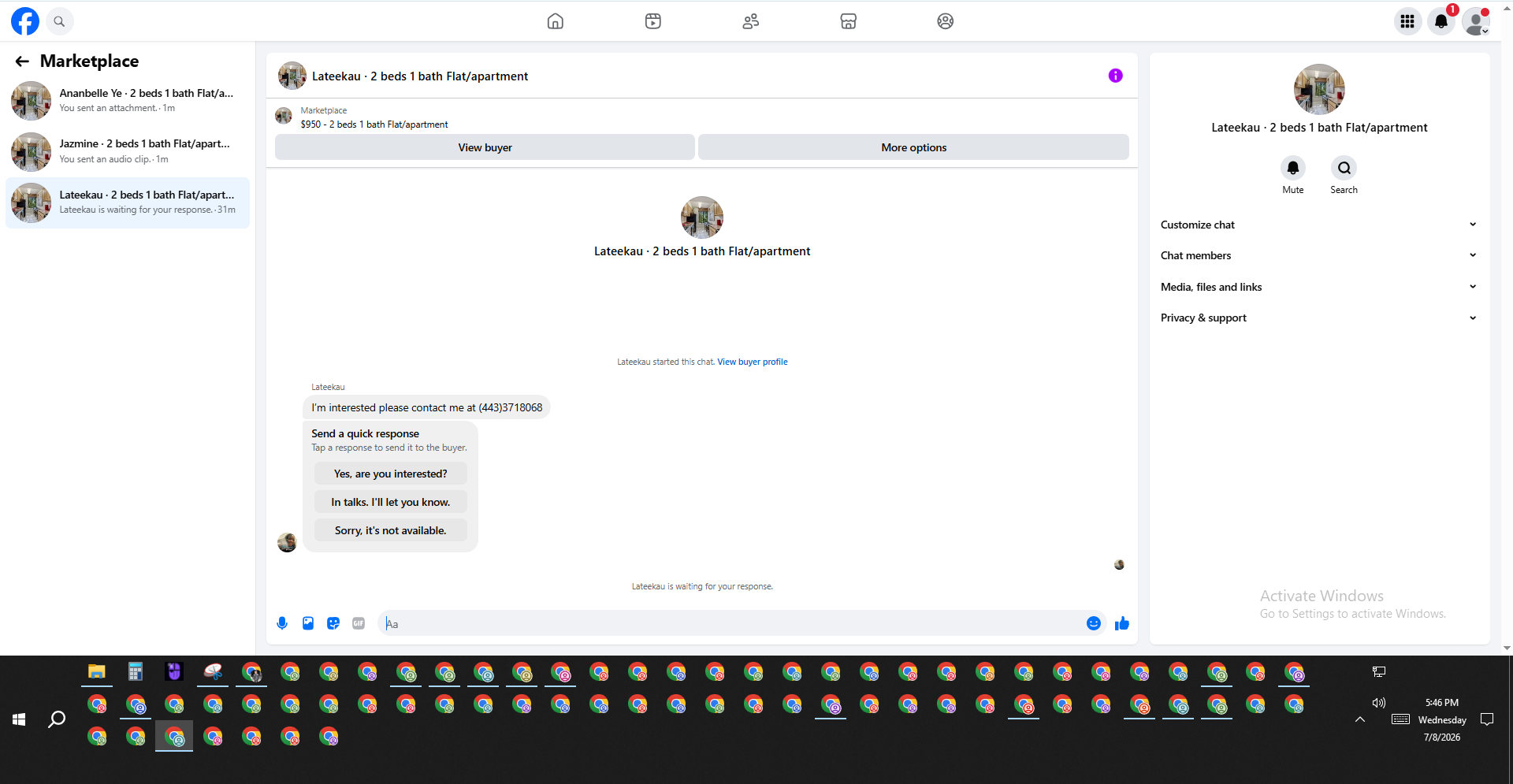The image size is (1513, 784).
Task: Open the View buyer profile link
Action: (753, 362)
